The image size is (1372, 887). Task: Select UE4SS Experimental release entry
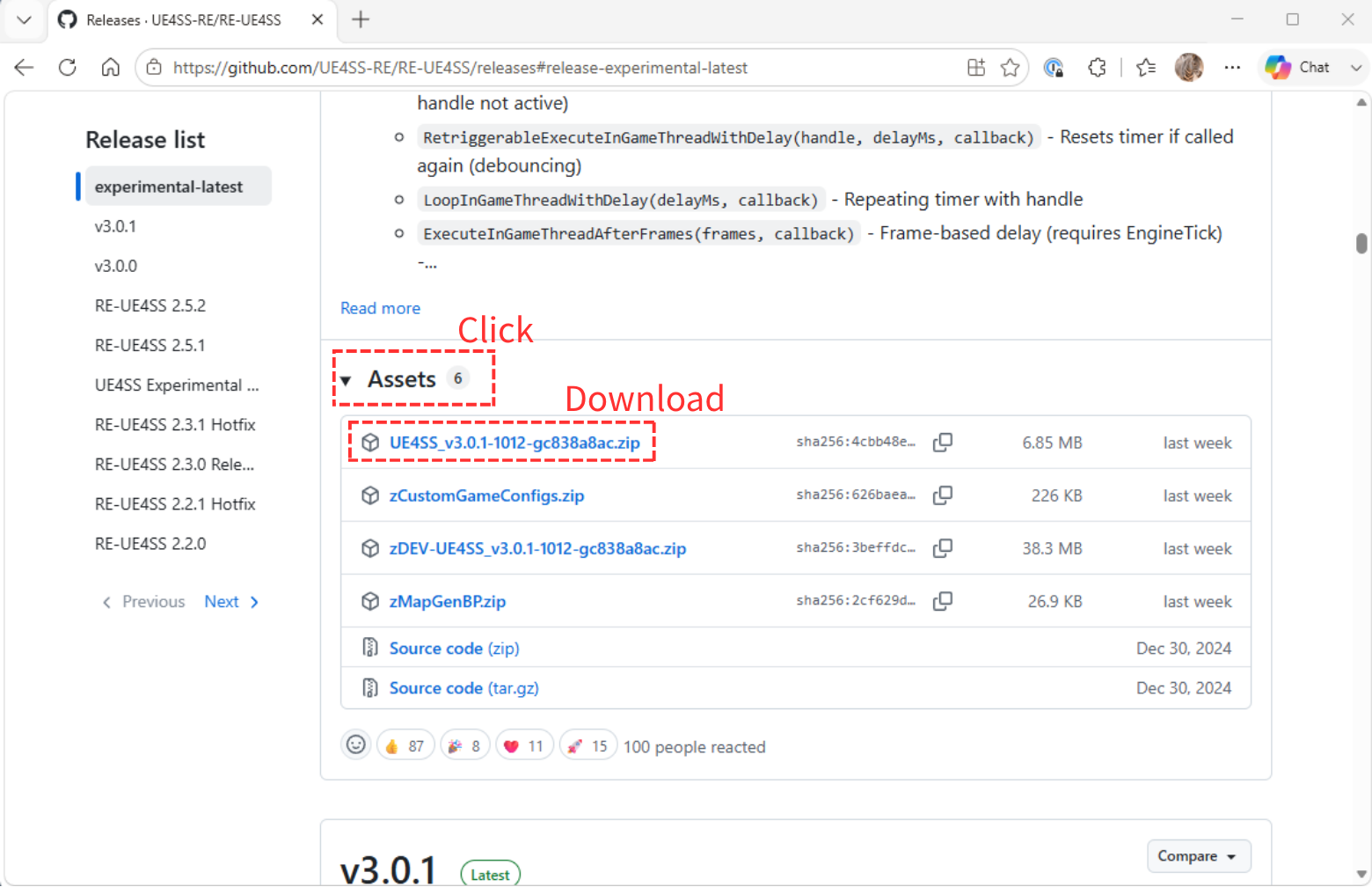point(177,385)
